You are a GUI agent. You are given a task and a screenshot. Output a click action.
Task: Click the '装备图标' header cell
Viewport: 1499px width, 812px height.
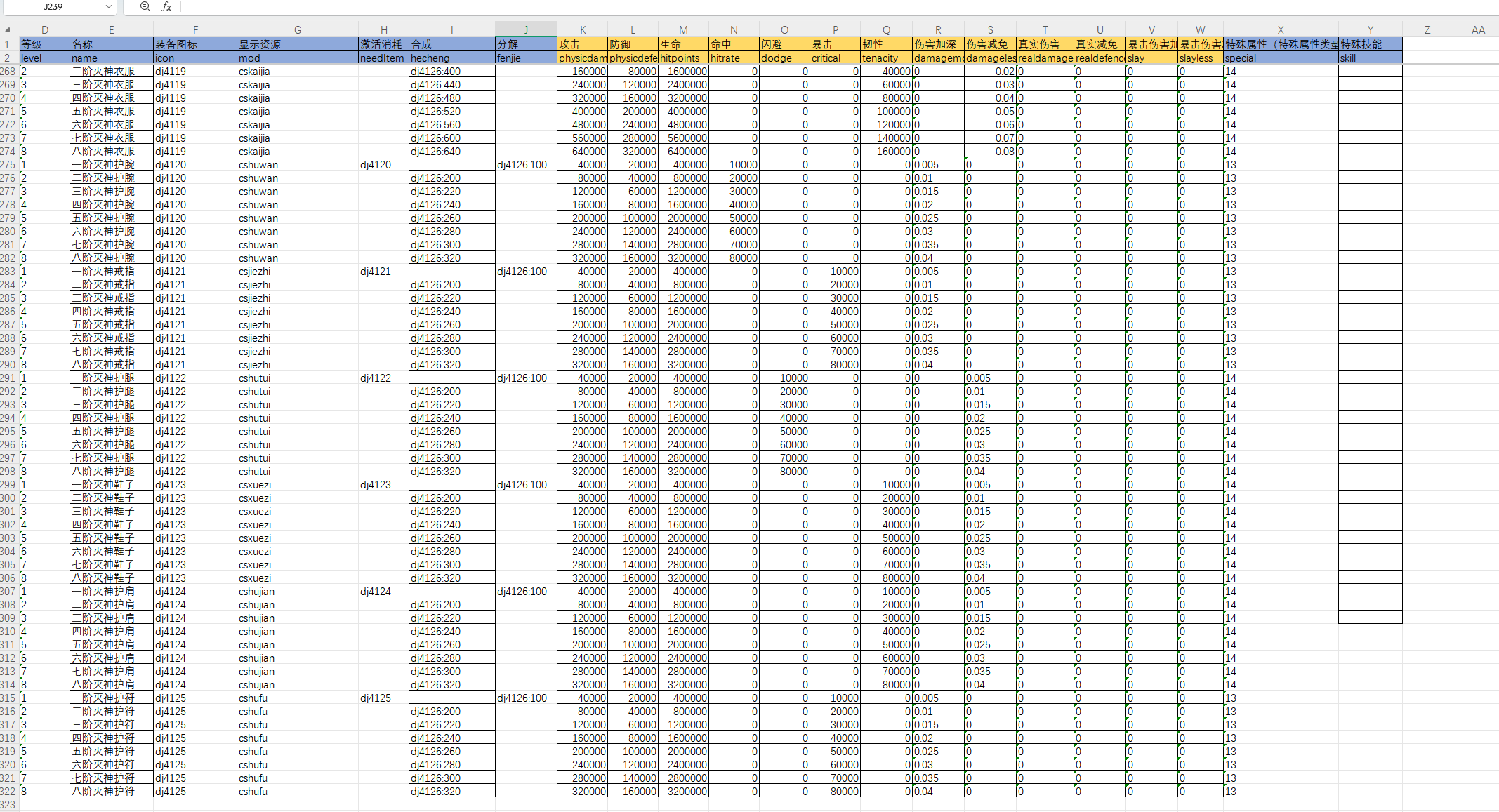coord(194,44)
